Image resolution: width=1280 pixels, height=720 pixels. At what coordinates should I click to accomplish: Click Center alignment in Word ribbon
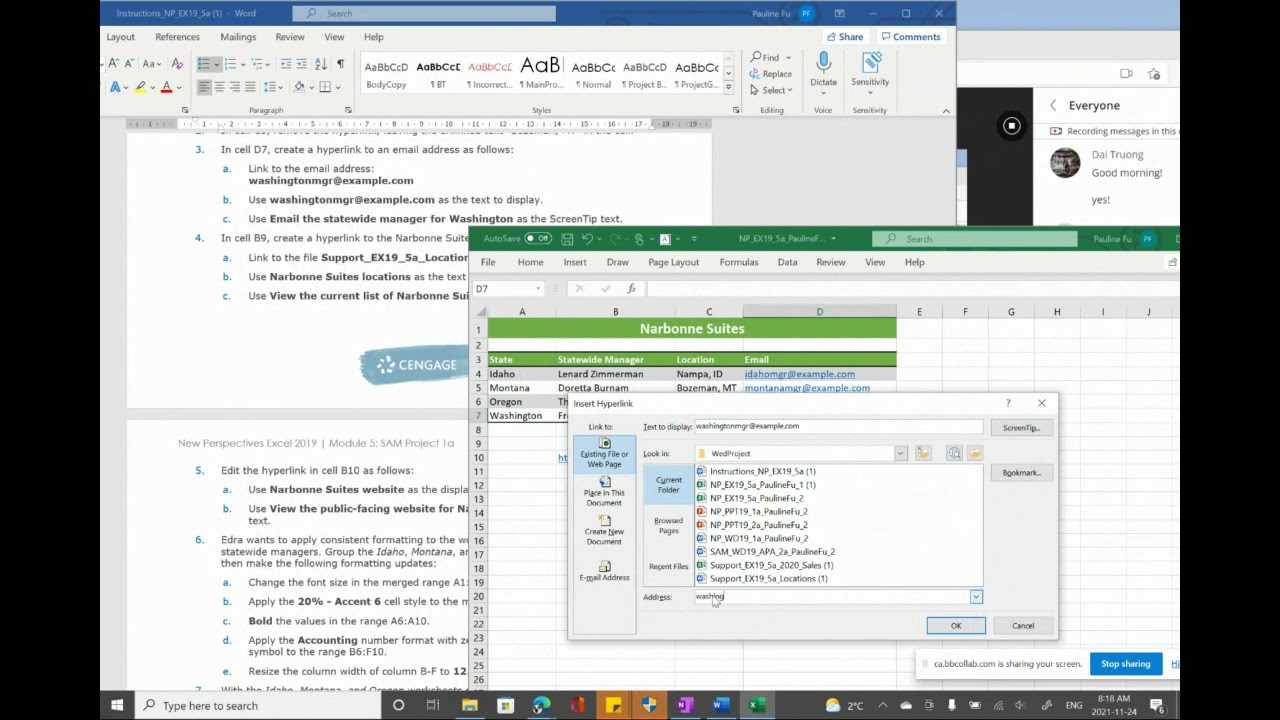coord(219,87)
